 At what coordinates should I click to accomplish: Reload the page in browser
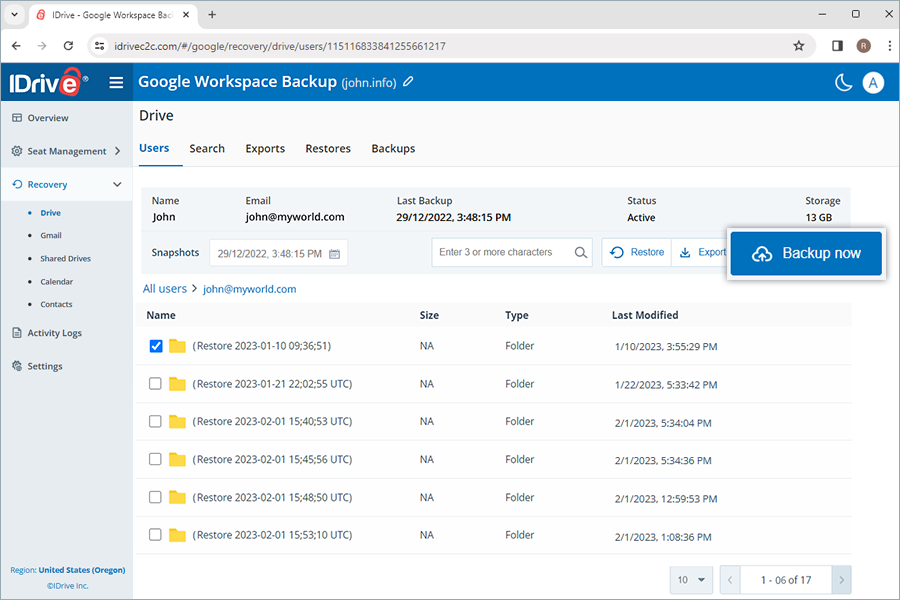(x=68, y=46)
